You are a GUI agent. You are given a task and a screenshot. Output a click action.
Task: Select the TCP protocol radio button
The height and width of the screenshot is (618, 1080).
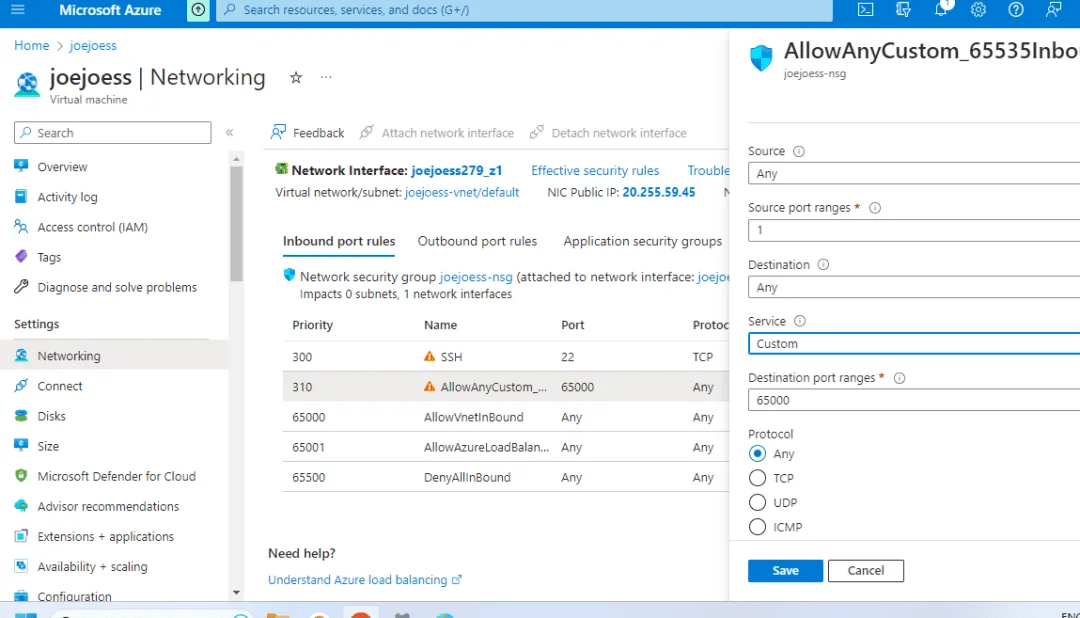[x=757, y=477]
